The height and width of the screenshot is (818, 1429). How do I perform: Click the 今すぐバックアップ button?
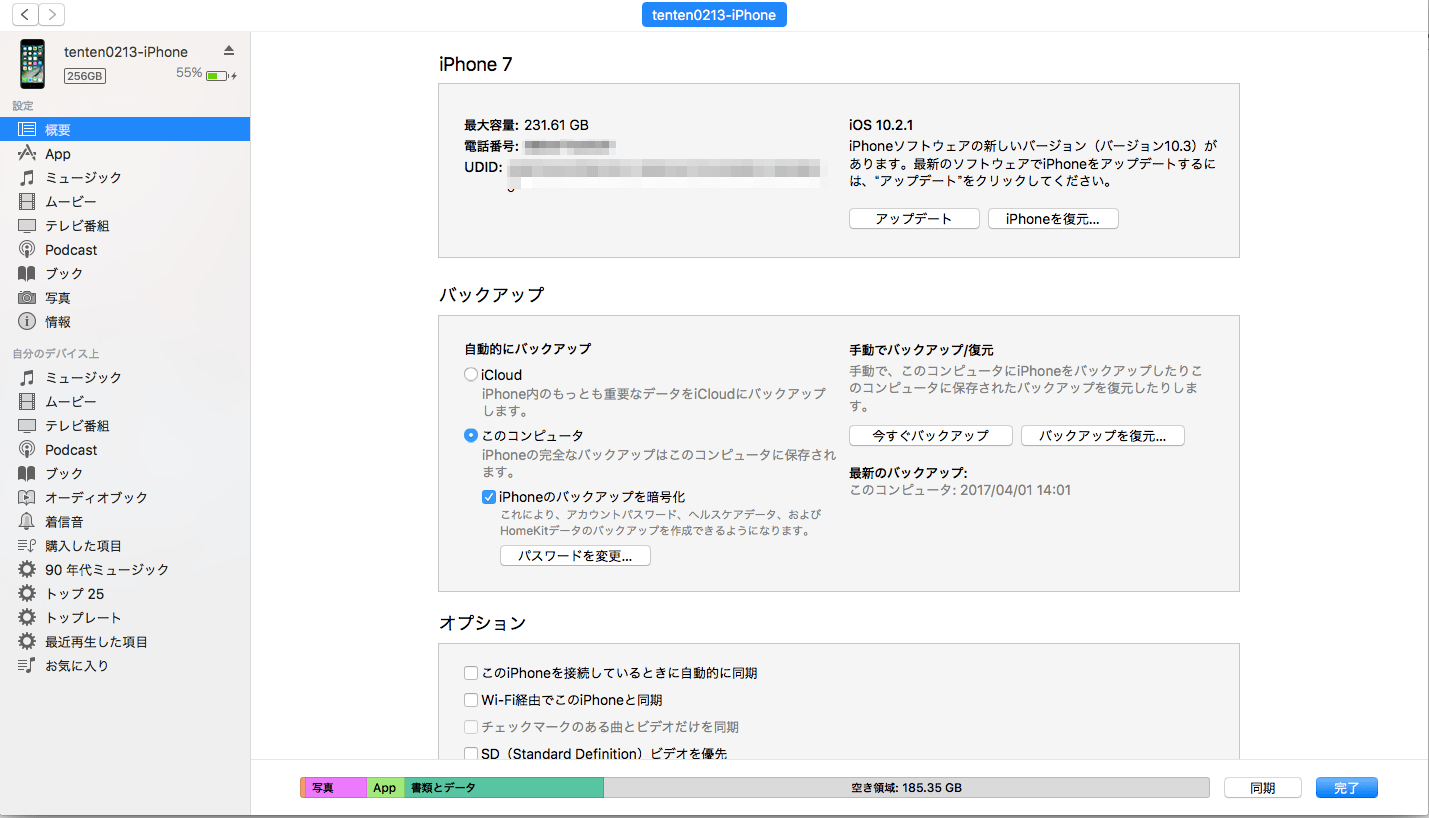click(x=929, y=435)
